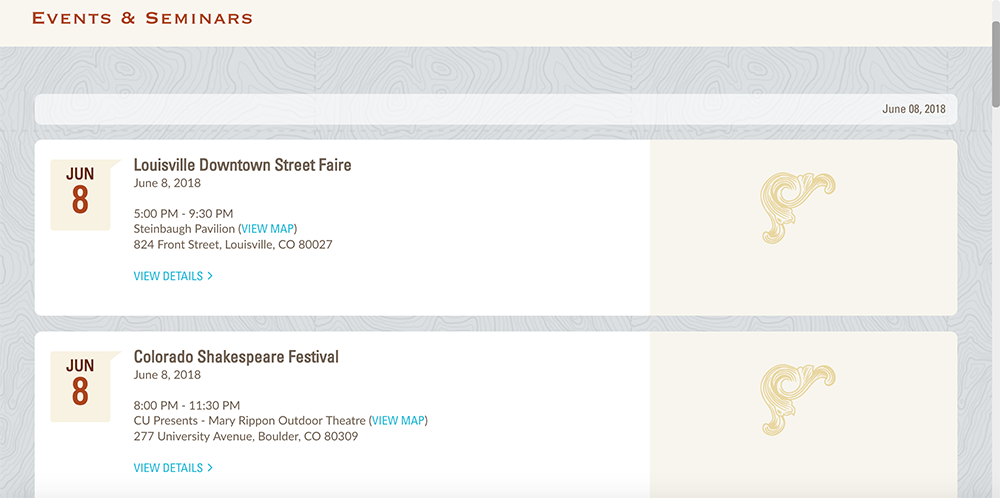Click the Events & Seminars heading
Screen dimensions: 1000x498
pos(142,18)
